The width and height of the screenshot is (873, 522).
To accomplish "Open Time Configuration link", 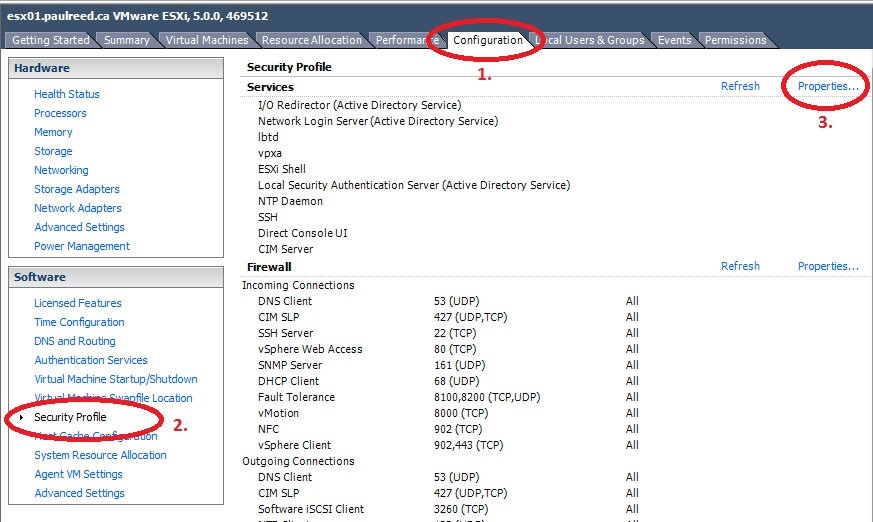I will point(79,322).
